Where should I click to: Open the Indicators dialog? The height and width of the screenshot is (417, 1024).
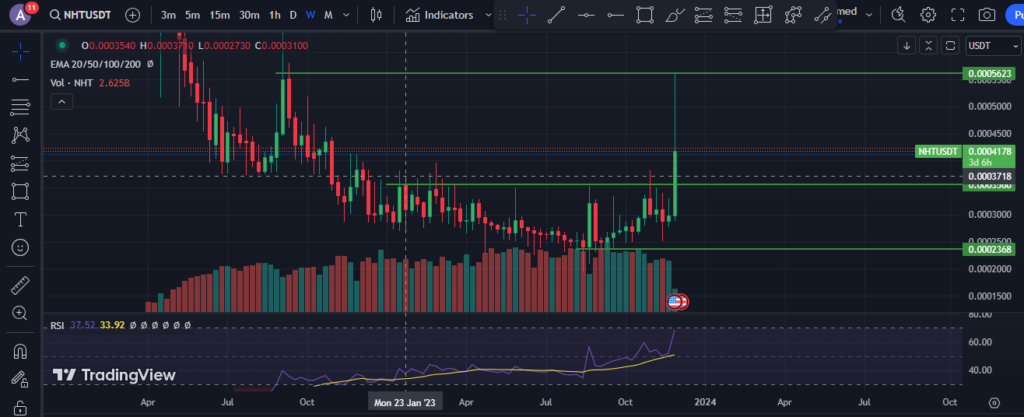click(x=439, y=15)
